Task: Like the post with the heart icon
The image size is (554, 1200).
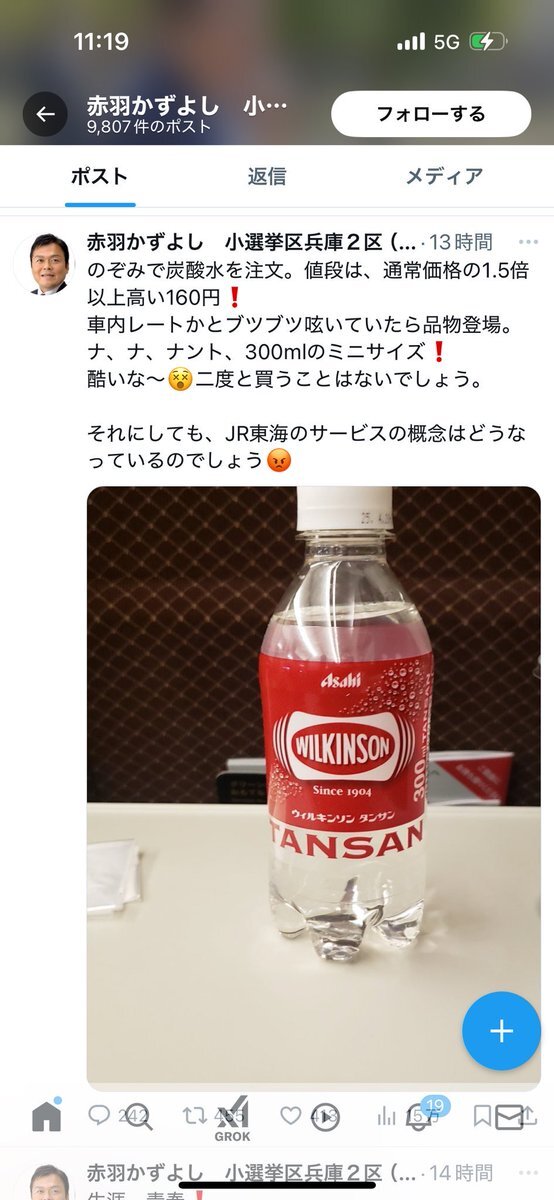Action: click(290, 1115)
